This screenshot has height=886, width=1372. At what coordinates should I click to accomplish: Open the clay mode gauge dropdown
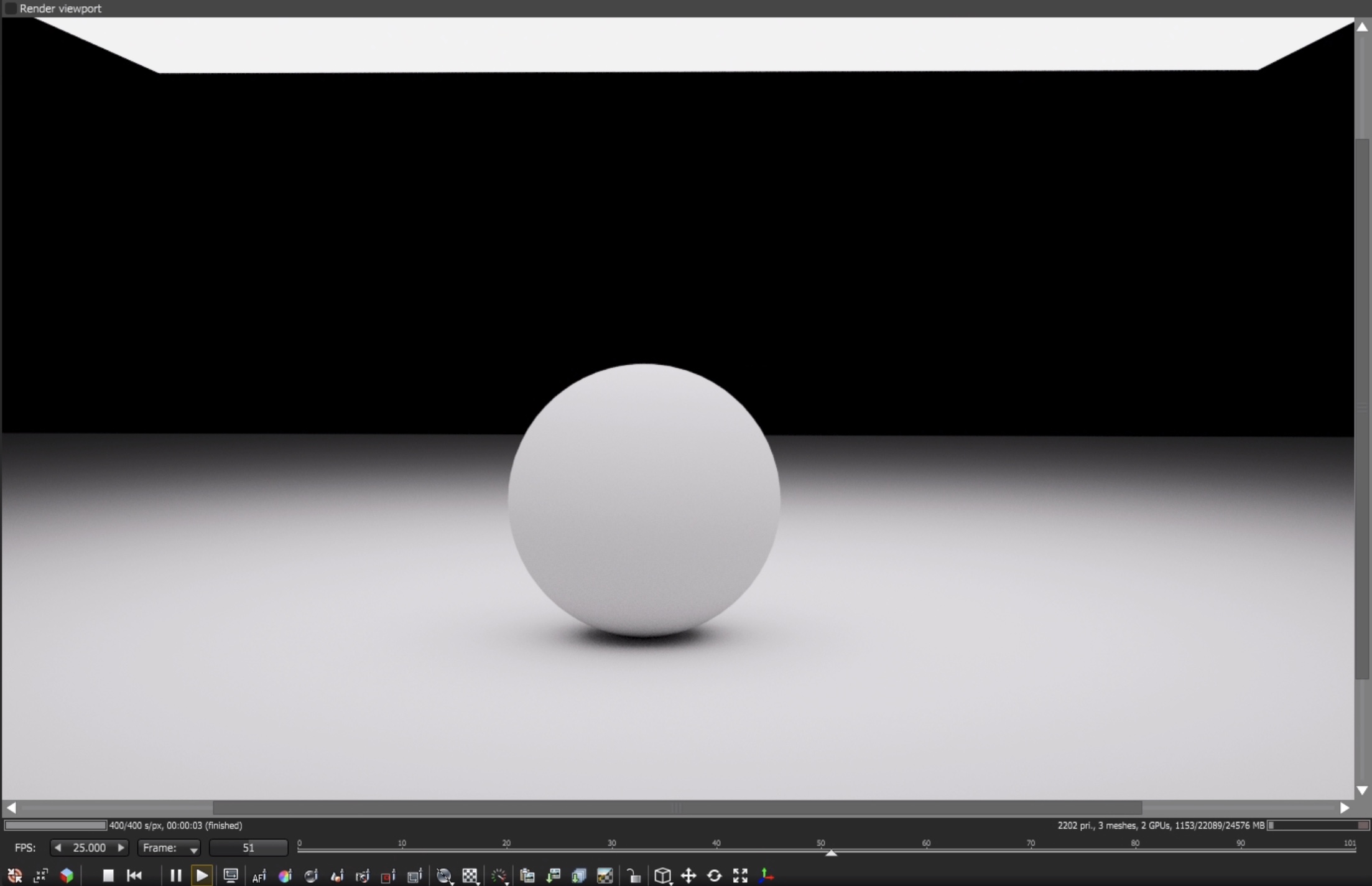click(499, 876)
